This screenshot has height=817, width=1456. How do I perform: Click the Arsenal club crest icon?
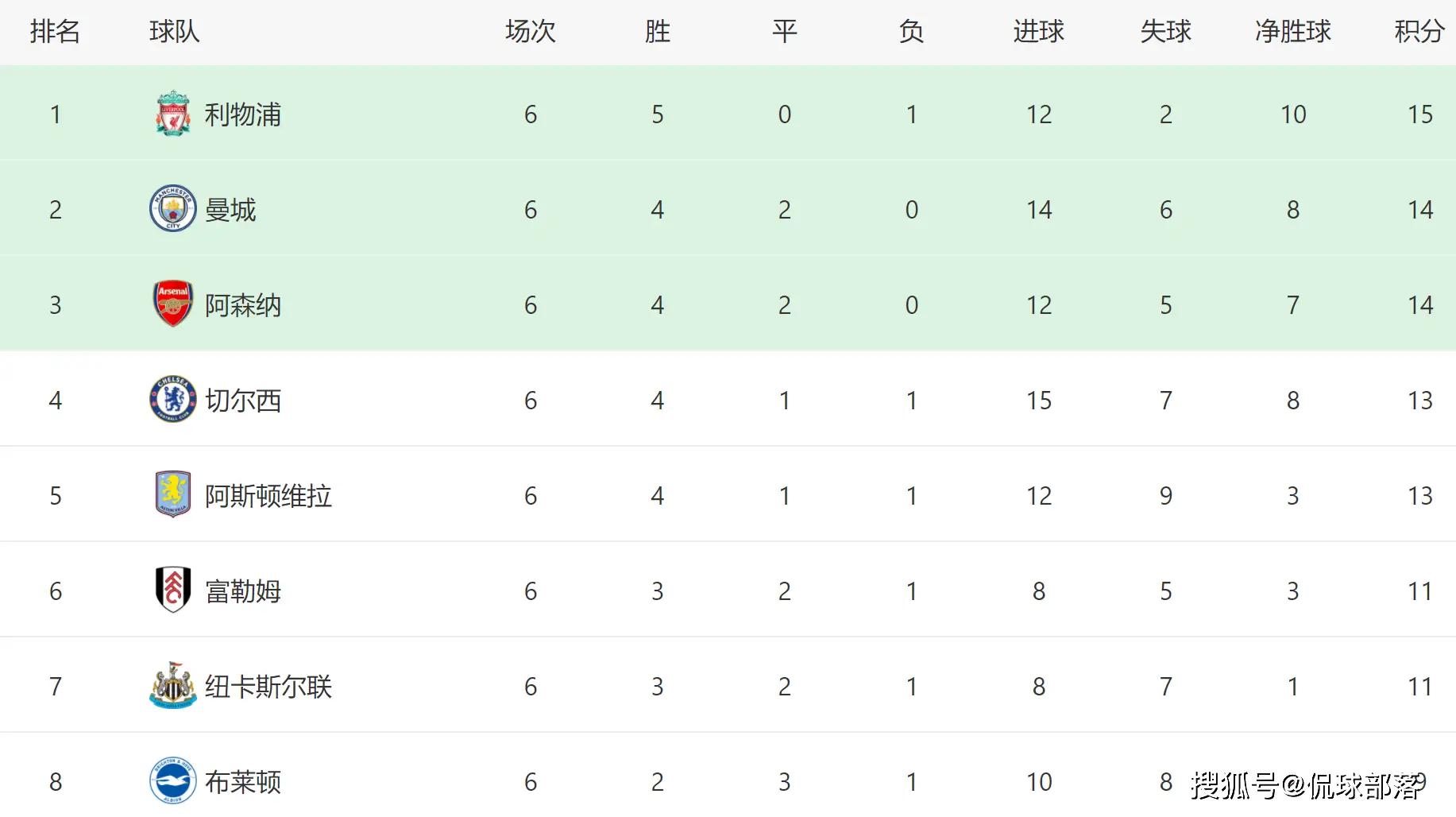(172, 304)
